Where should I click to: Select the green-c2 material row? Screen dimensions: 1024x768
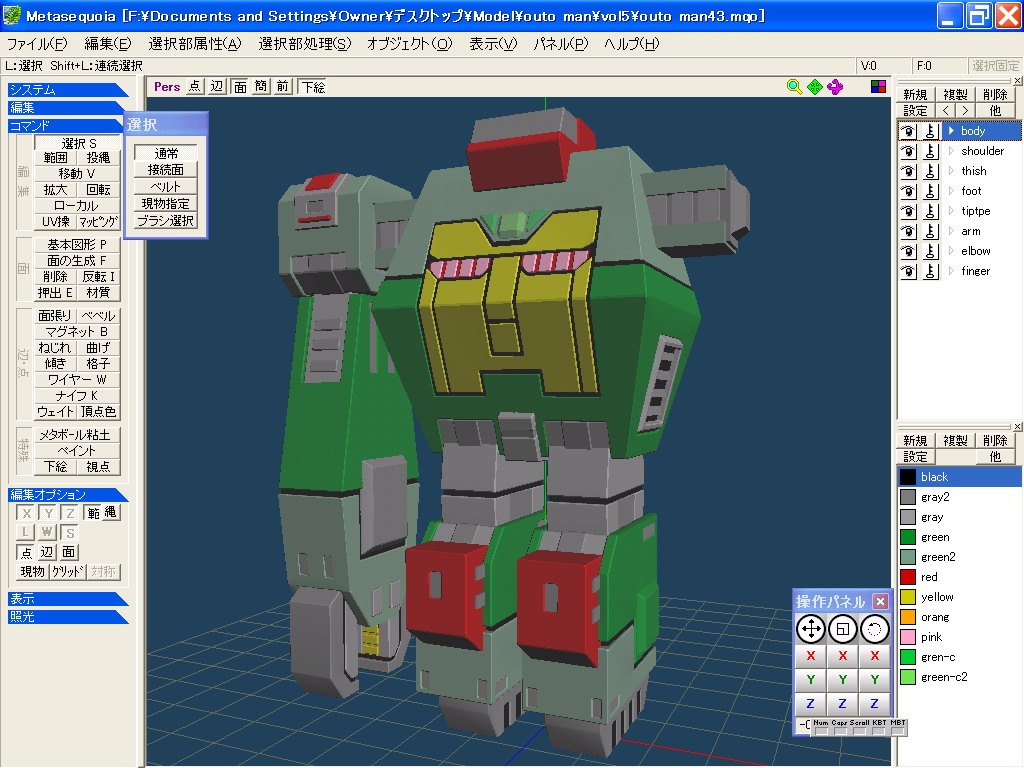[960, 677]
